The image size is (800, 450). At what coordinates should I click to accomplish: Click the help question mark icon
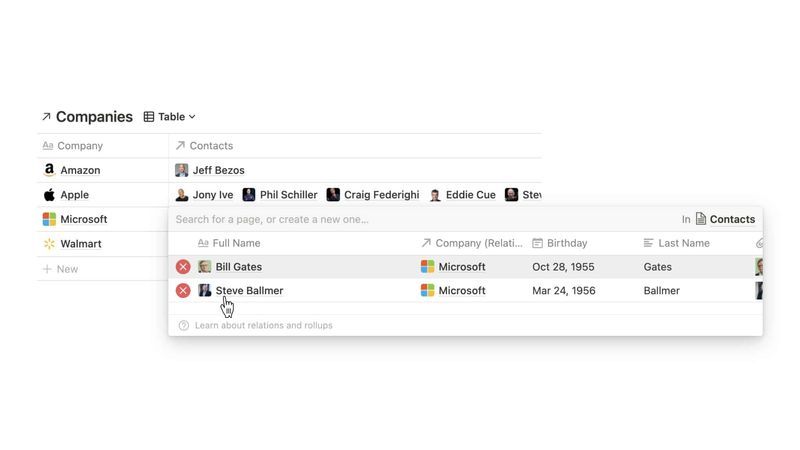point(184,325)
